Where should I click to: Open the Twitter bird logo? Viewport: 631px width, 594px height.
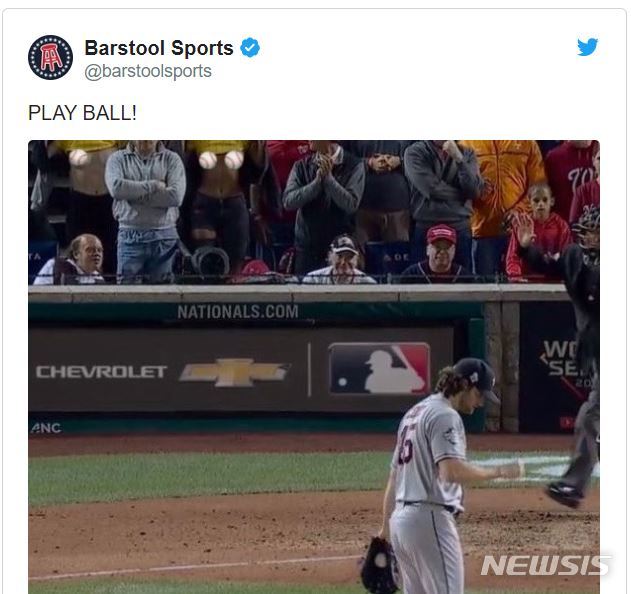point(588,47)
